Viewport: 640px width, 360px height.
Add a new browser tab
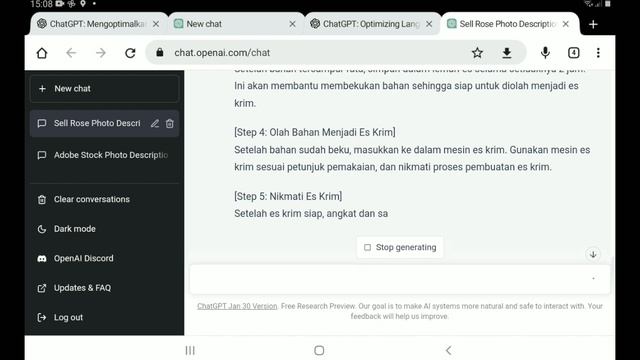coord(593,24)
